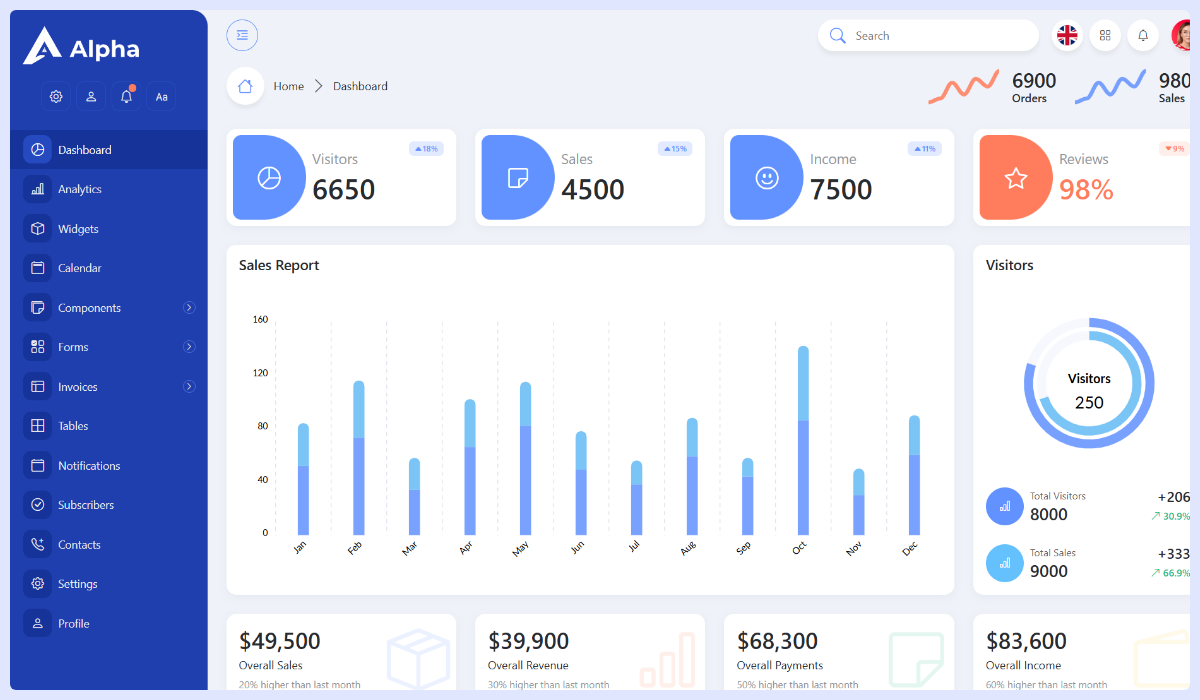
Task: Open the Settings page from the sidebar
Action: point(79,583)
